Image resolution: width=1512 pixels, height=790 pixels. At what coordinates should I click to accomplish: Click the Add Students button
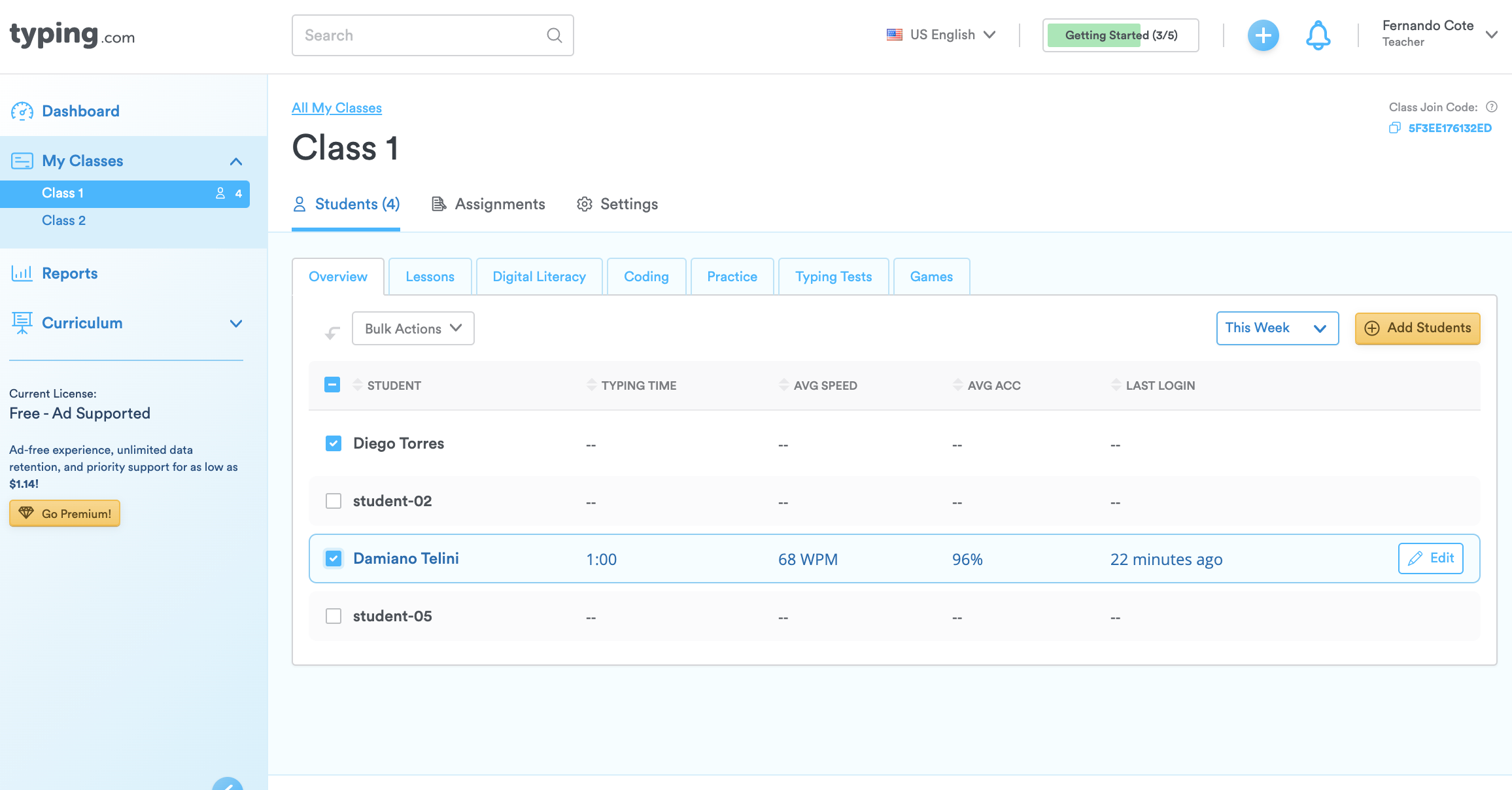point(1417,328)
